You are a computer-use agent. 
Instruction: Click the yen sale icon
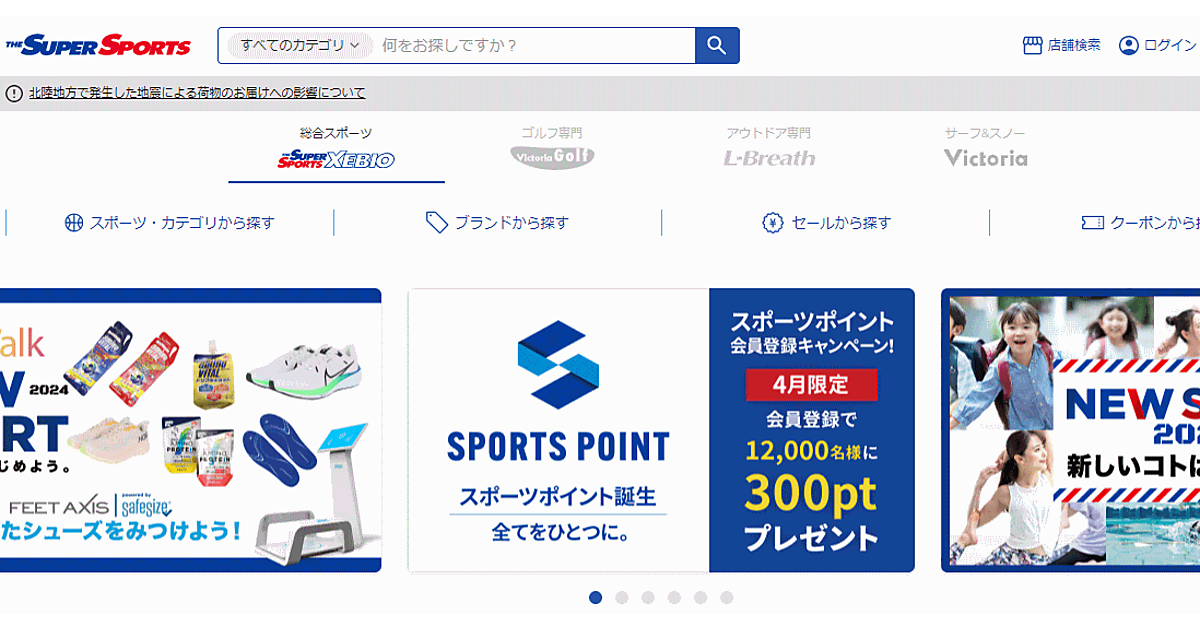pyautogui.click(x=772, y=223)
